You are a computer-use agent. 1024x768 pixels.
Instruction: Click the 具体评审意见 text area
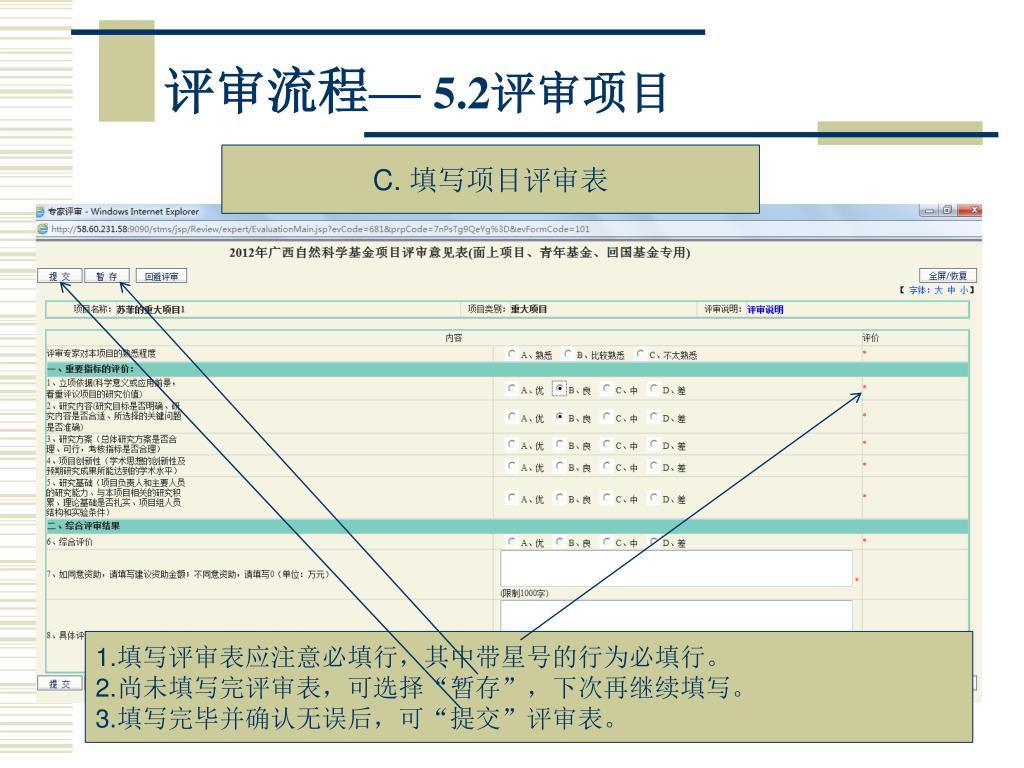[677, 616]
